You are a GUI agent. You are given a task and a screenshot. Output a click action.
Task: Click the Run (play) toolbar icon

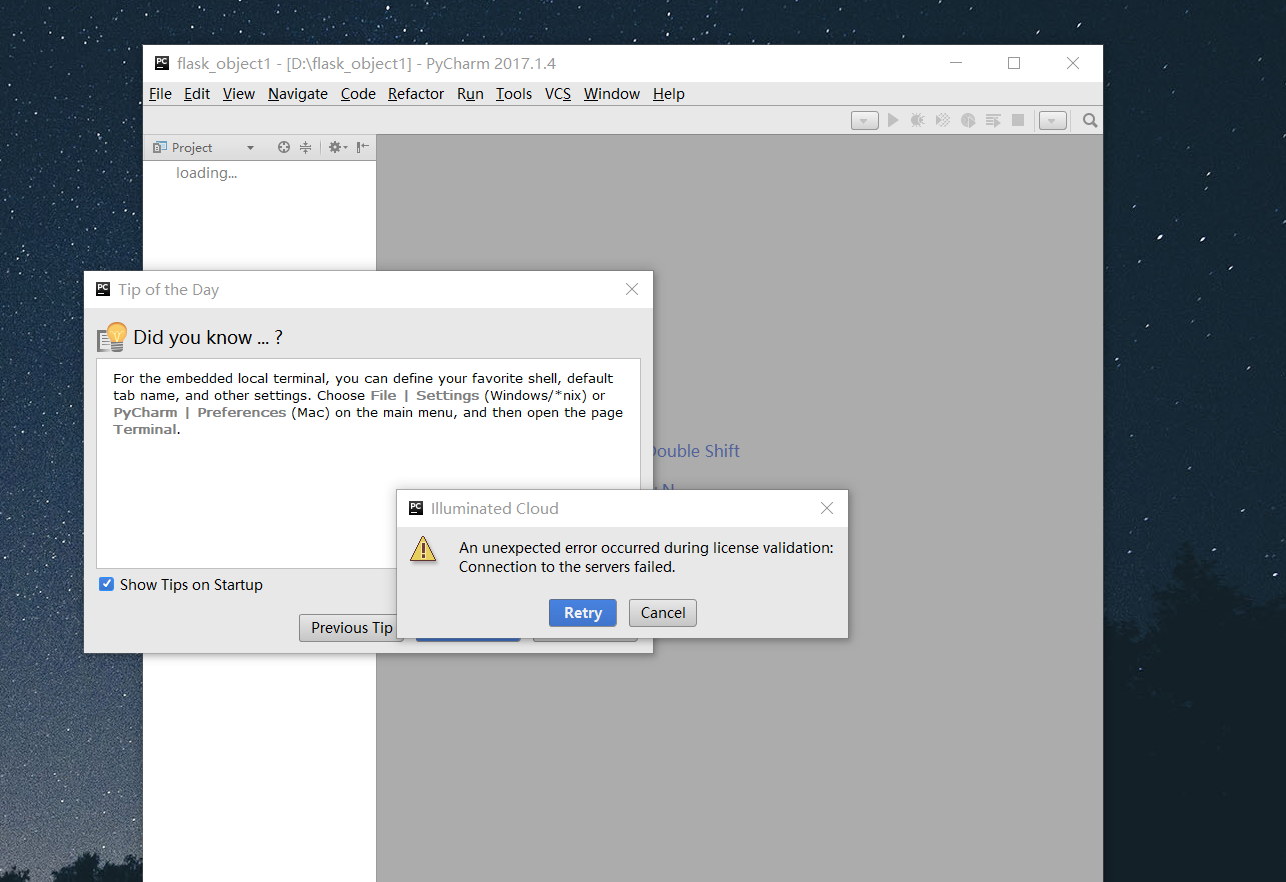[893, 120]
